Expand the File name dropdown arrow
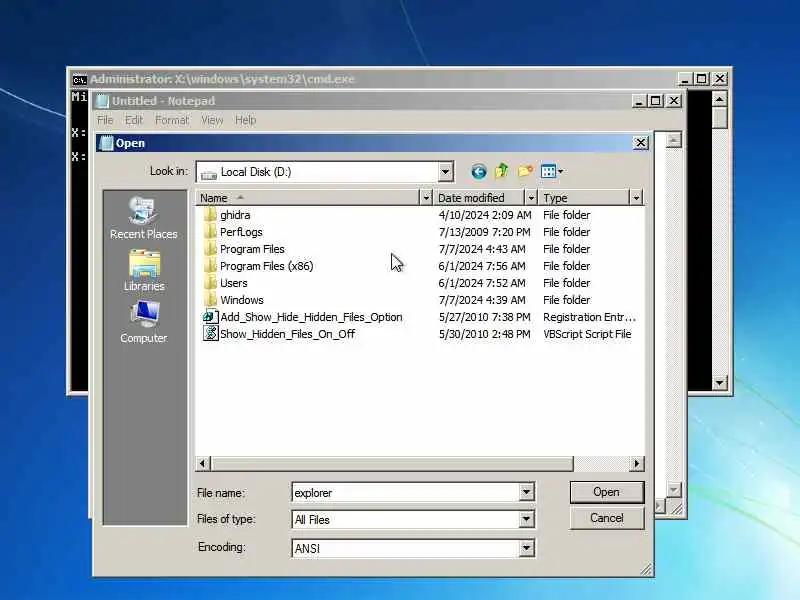 [x=526, y=492]
